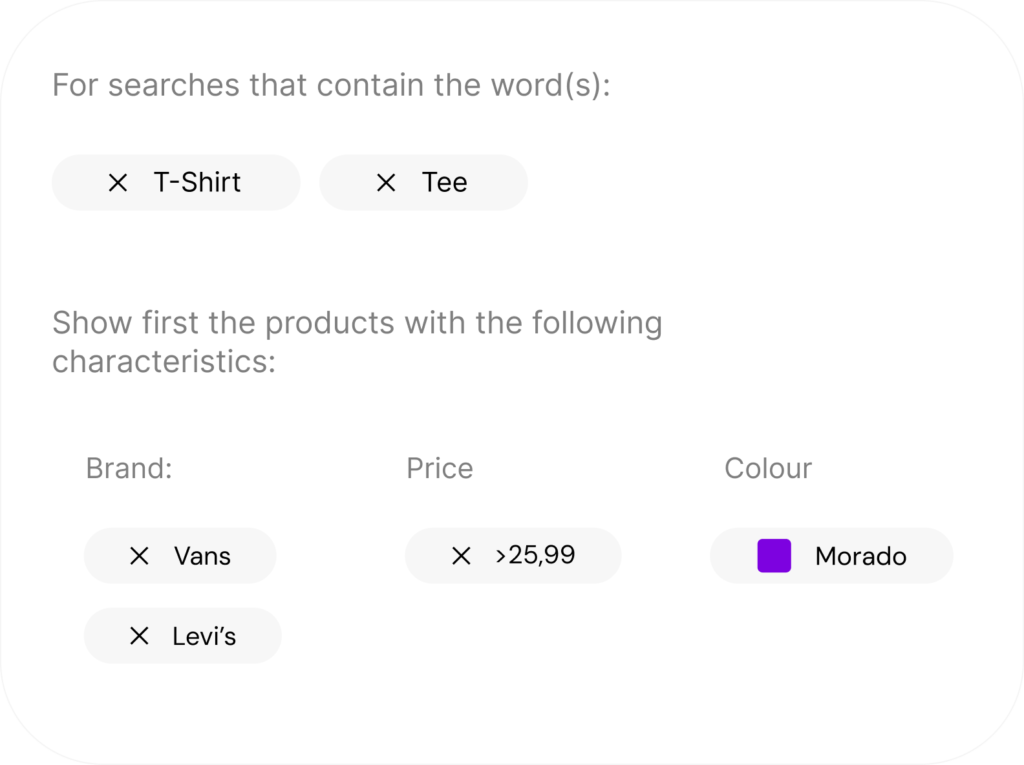Click the 'For searches that contain' heading
Image resolution: width=1024 pixels, height=765 pixels.
point(331,85)
